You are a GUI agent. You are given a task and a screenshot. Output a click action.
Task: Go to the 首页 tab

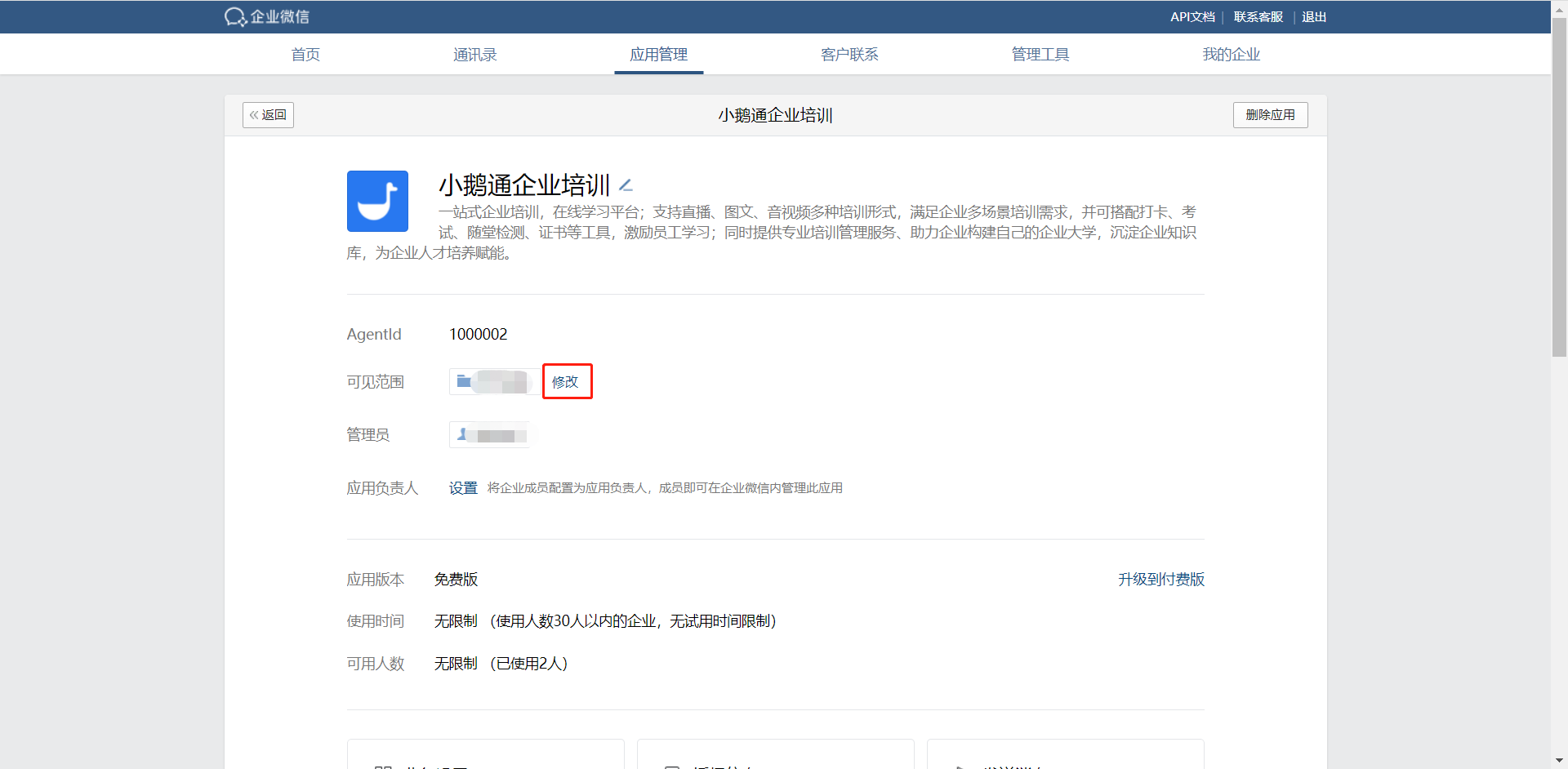(x=305, y=54)
